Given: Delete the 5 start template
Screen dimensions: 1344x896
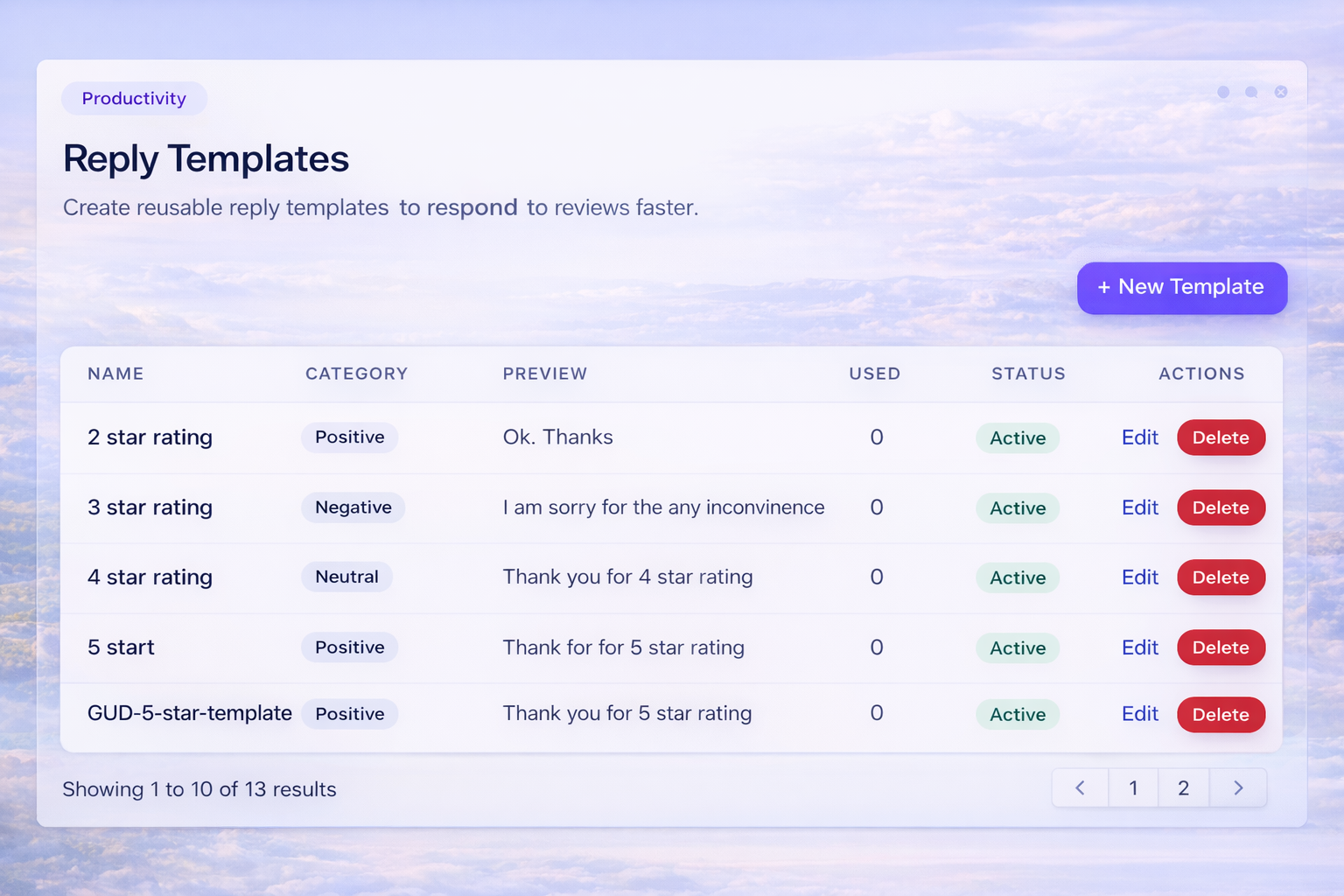Looking at the screenshot, I should coord(1221,647).
